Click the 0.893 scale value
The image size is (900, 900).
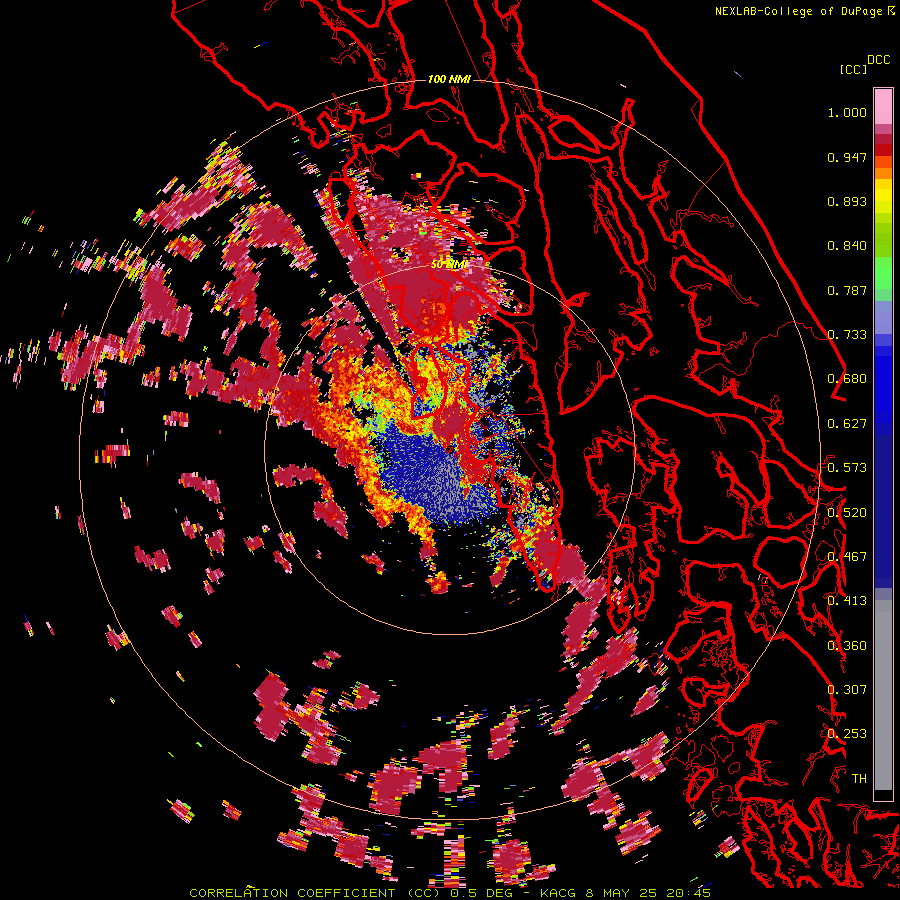(847, 201)
